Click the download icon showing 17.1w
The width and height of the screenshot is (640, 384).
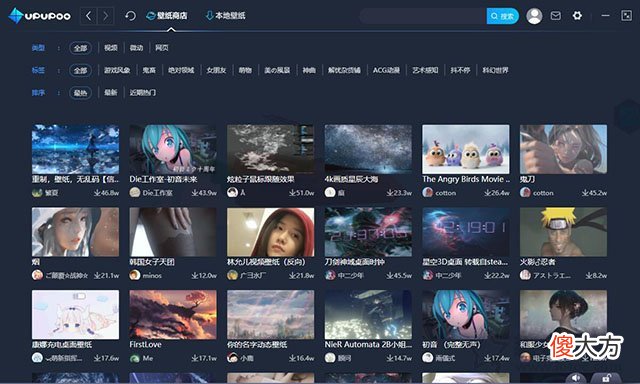195,358
